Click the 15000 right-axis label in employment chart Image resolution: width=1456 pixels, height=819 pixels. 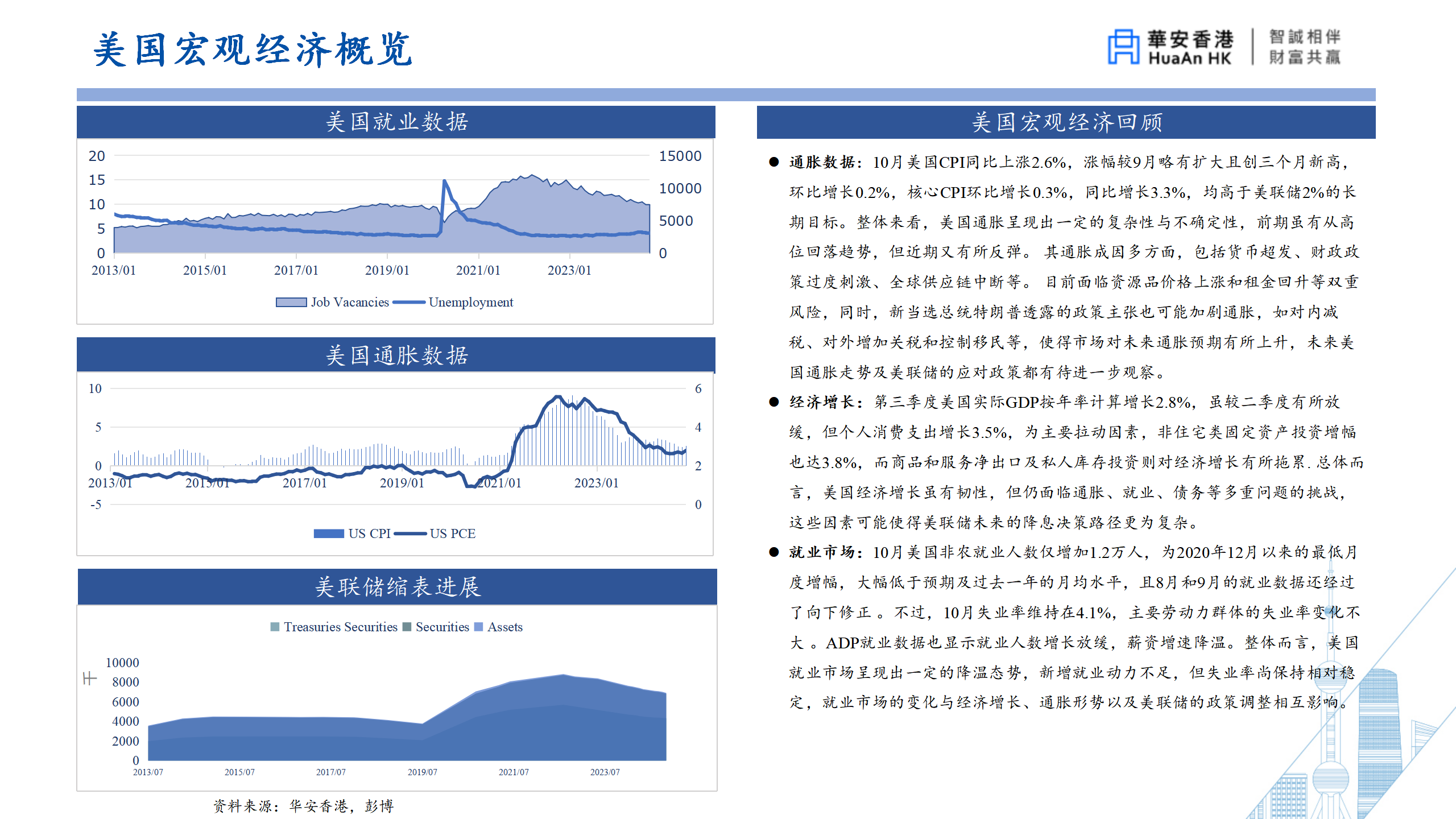click(x=680, y=156)
